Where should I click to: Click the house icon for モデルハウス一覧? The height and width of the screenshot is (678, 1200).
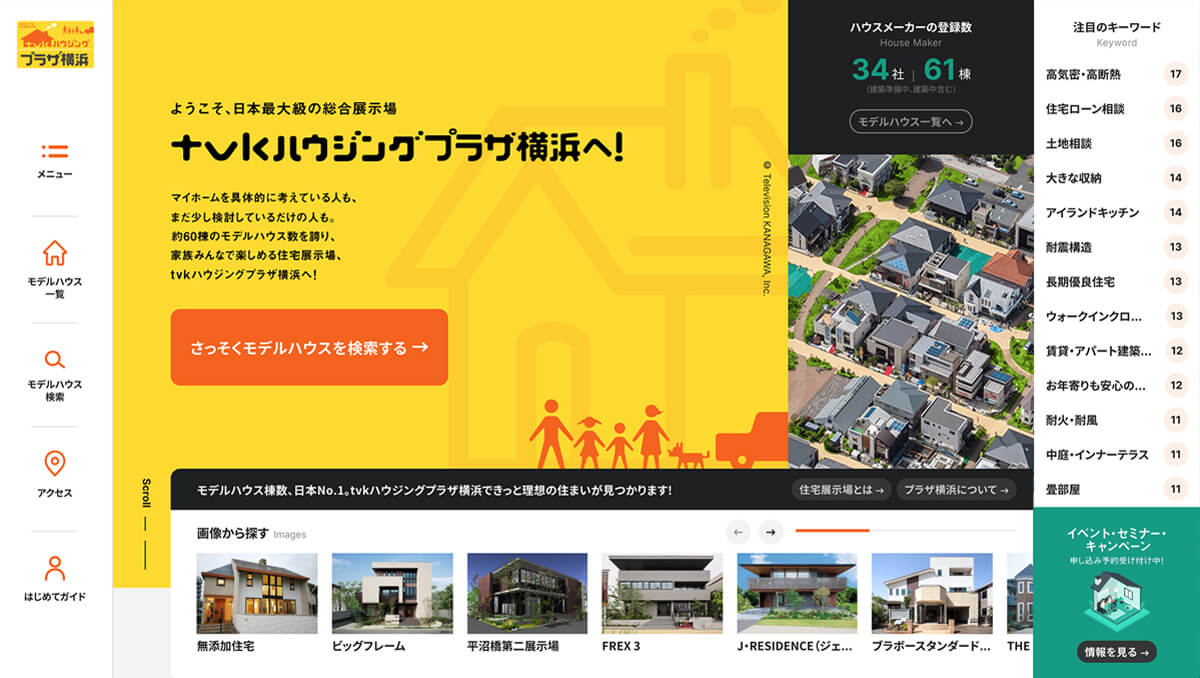point(55,253)
